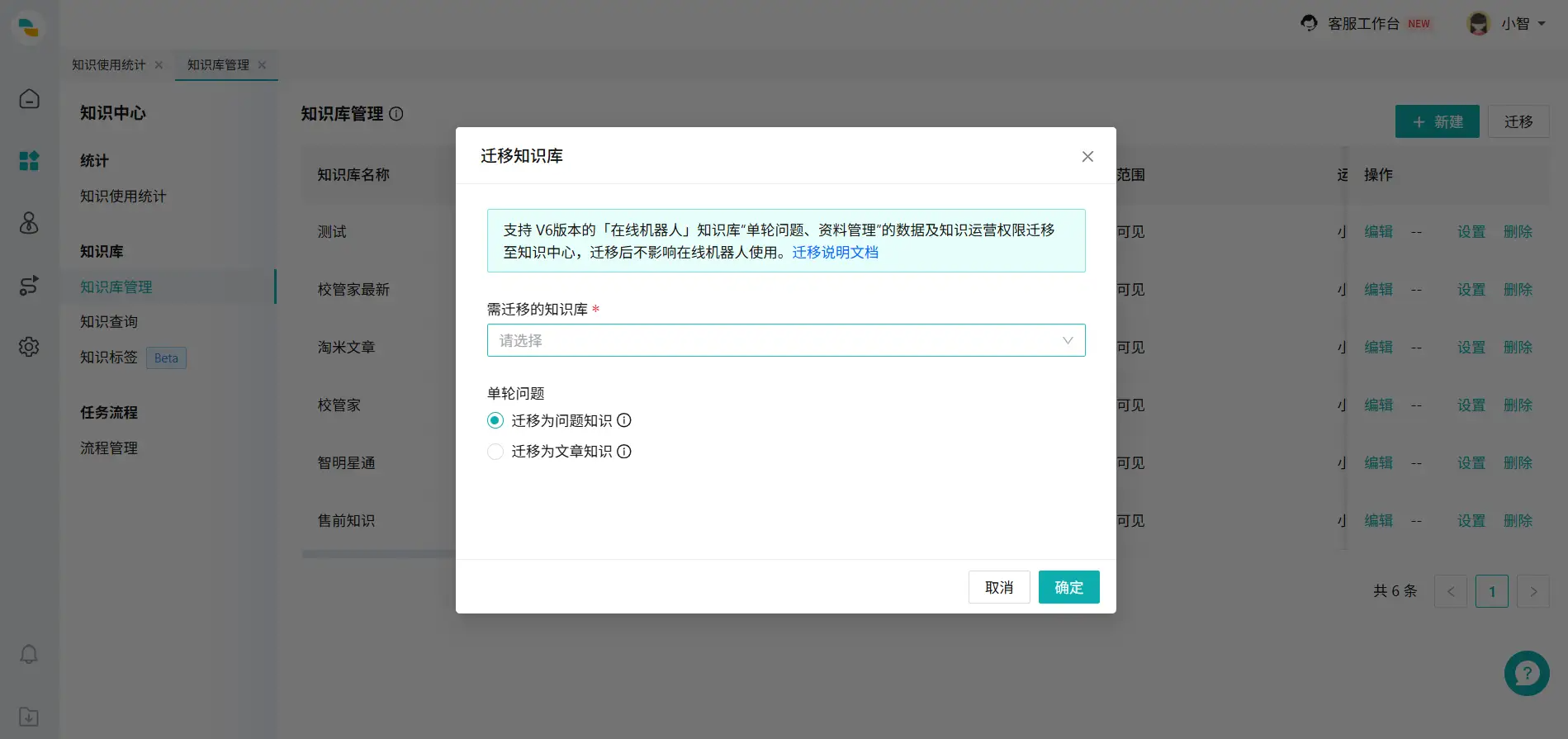Click the info icon next to 迁移为问题知识
Image resolution: width=1568 pixels, height=739 pixels.
tap(624, 420)
